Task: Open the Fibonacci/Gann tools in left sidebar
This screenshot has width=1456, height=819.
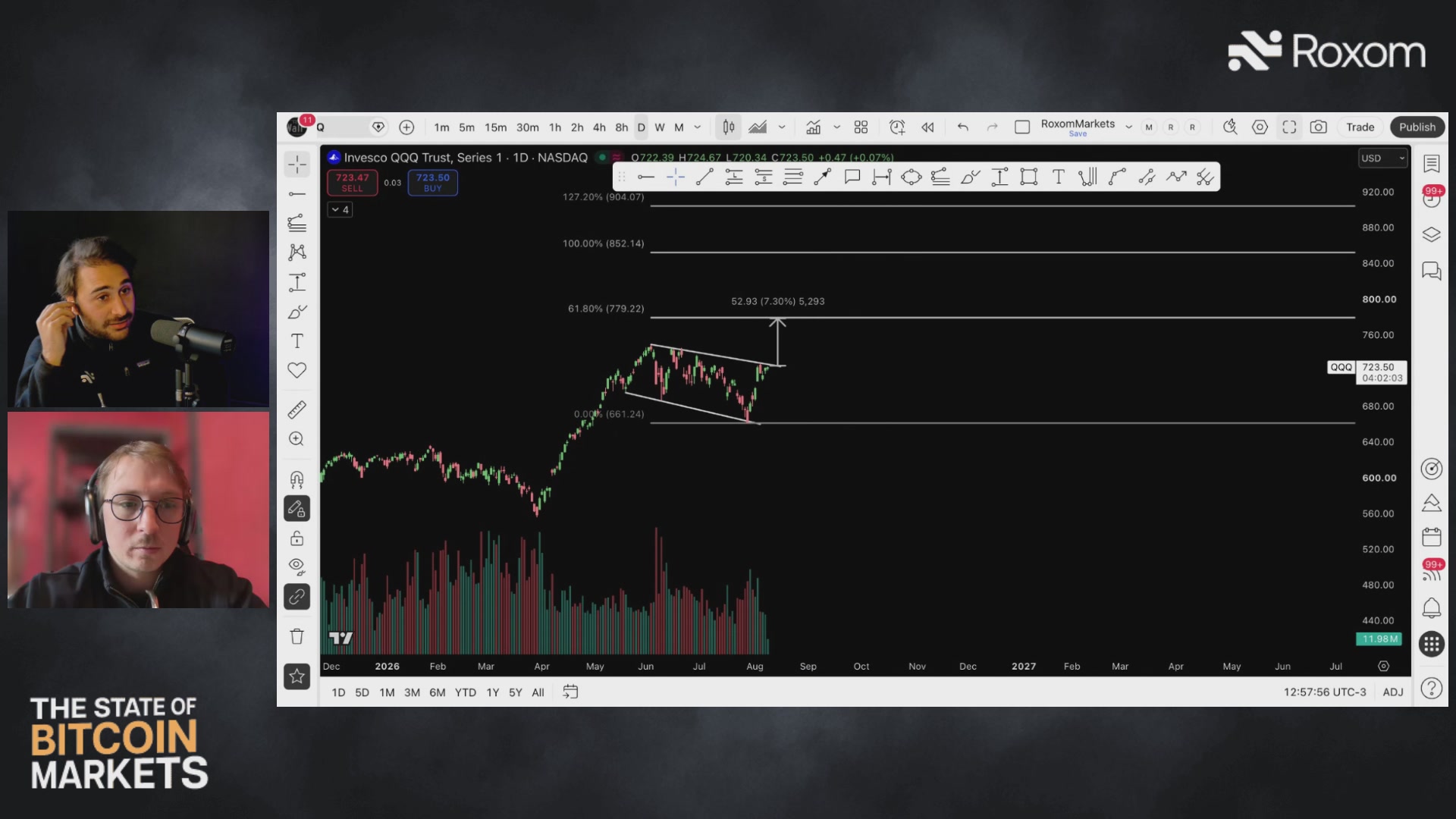Action: point(297,223)
